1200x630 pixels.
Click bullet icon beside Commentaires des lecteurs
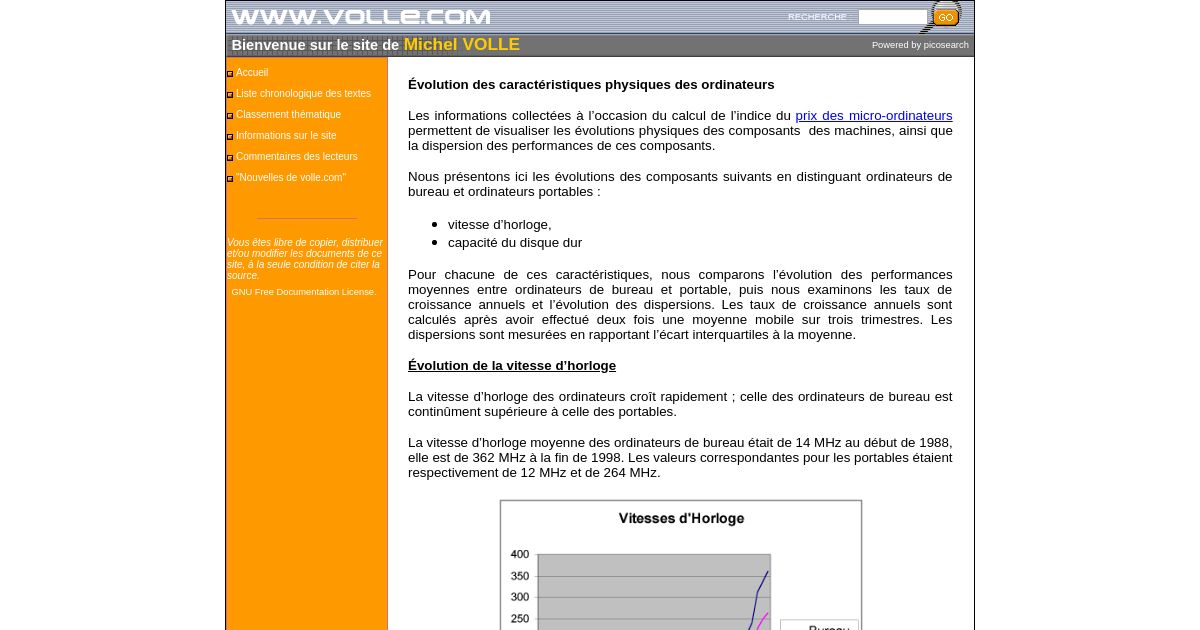point(230,158)
